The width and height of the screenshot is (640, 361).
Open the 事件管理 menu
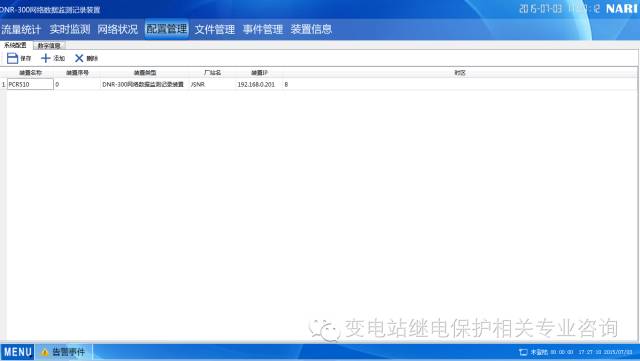[x=263, y=29]
